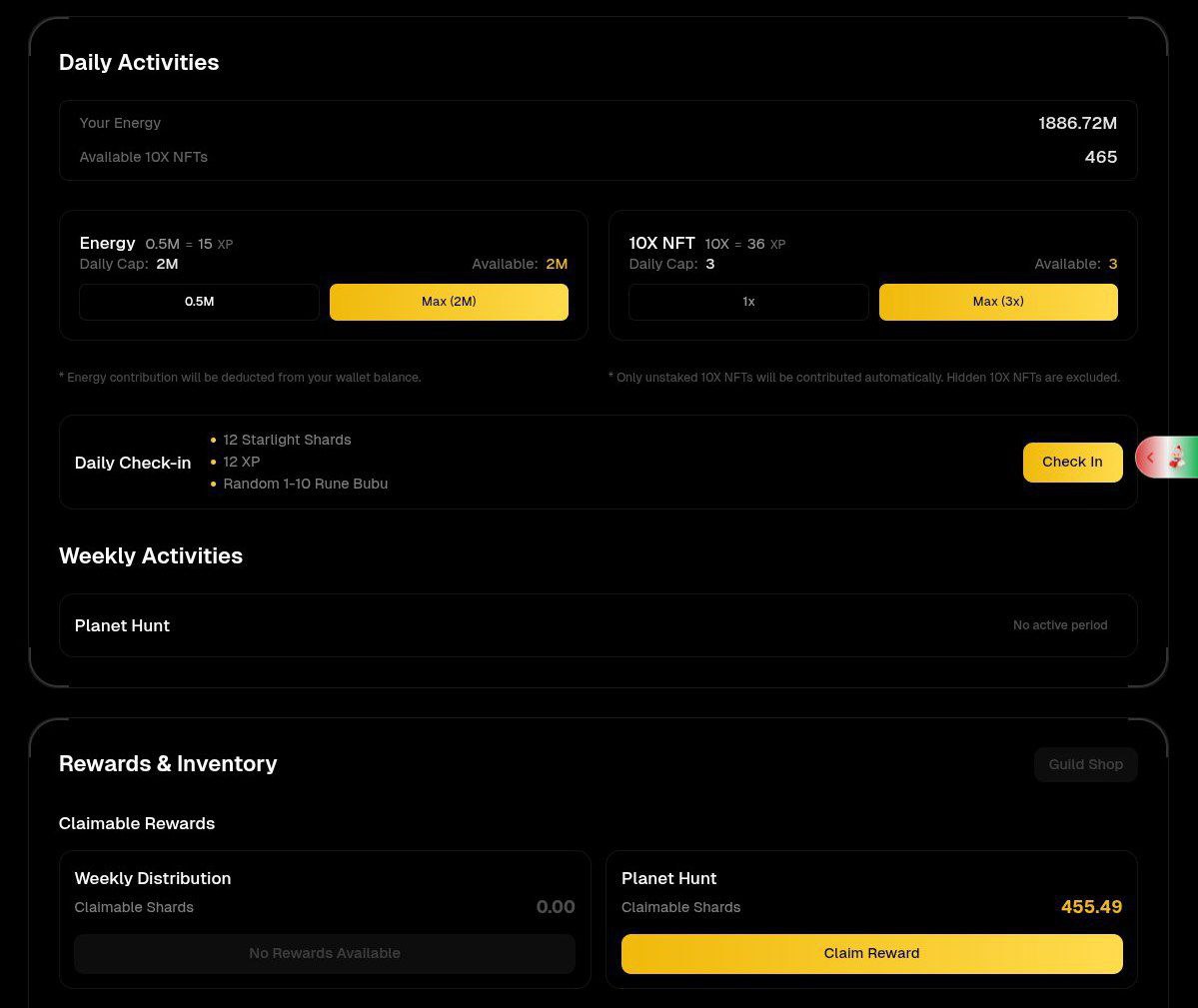Expand the floating side widget arrow
Viewport: 1198px width, 1008px height.
(1149, 458)
